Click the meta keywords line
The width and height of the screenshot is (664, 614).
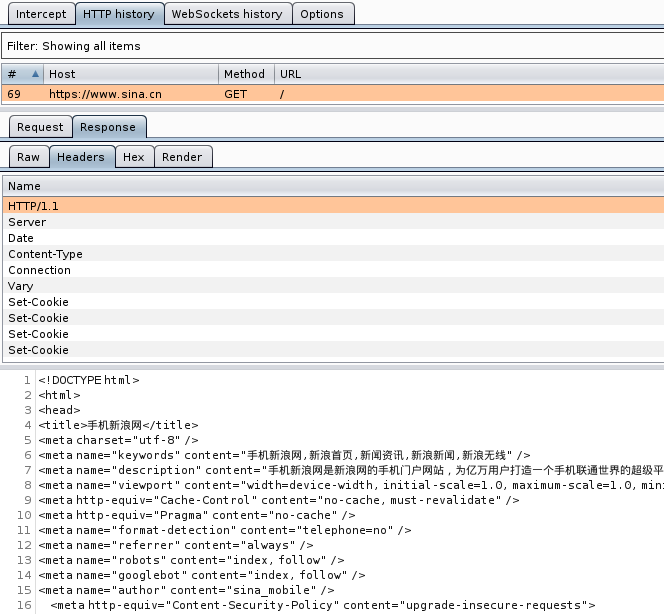pos(284,455)
